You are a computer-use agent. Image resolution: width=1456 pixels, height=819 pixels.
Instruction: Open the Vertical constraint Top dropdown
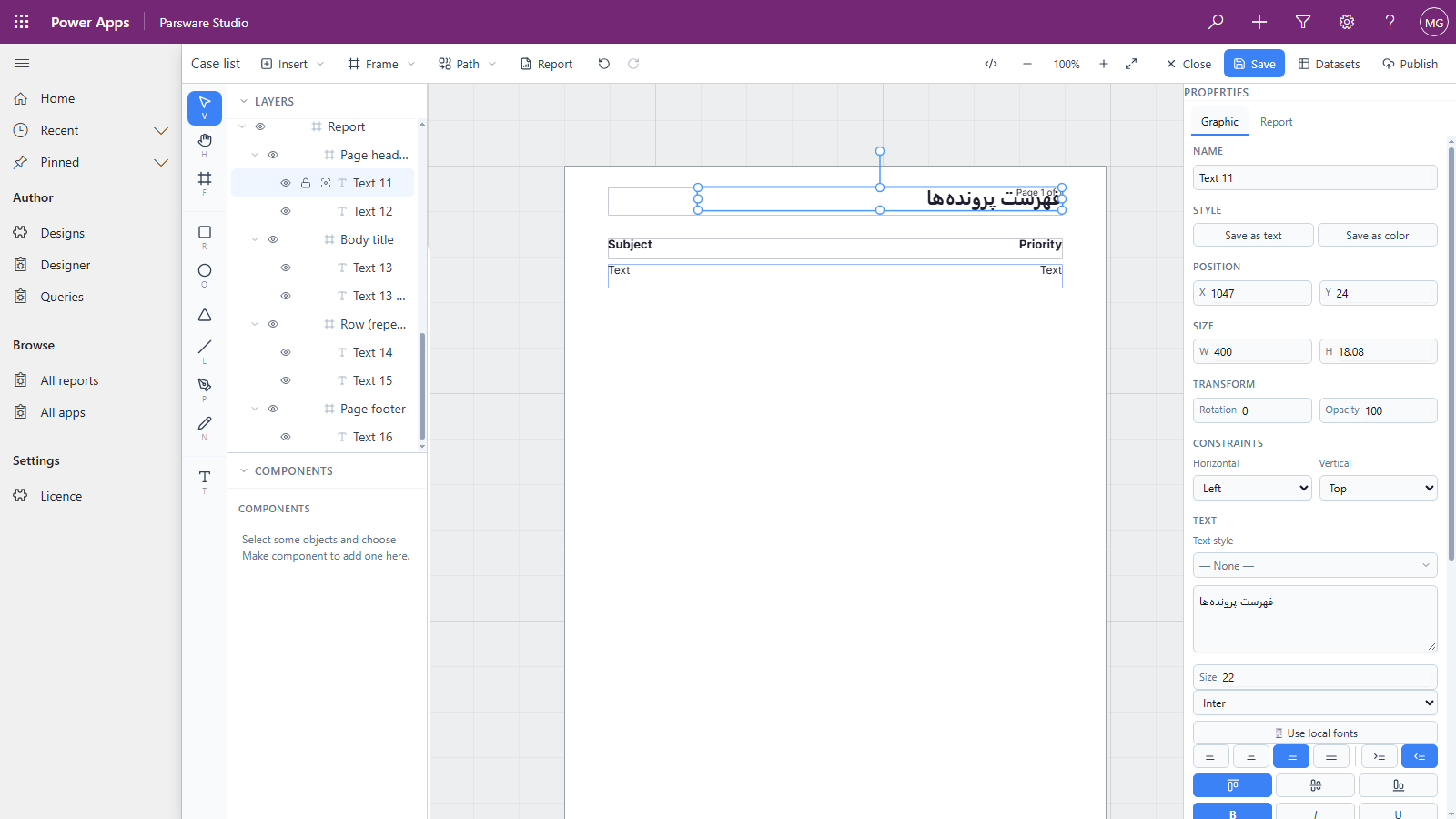(x=1378, y=488)
